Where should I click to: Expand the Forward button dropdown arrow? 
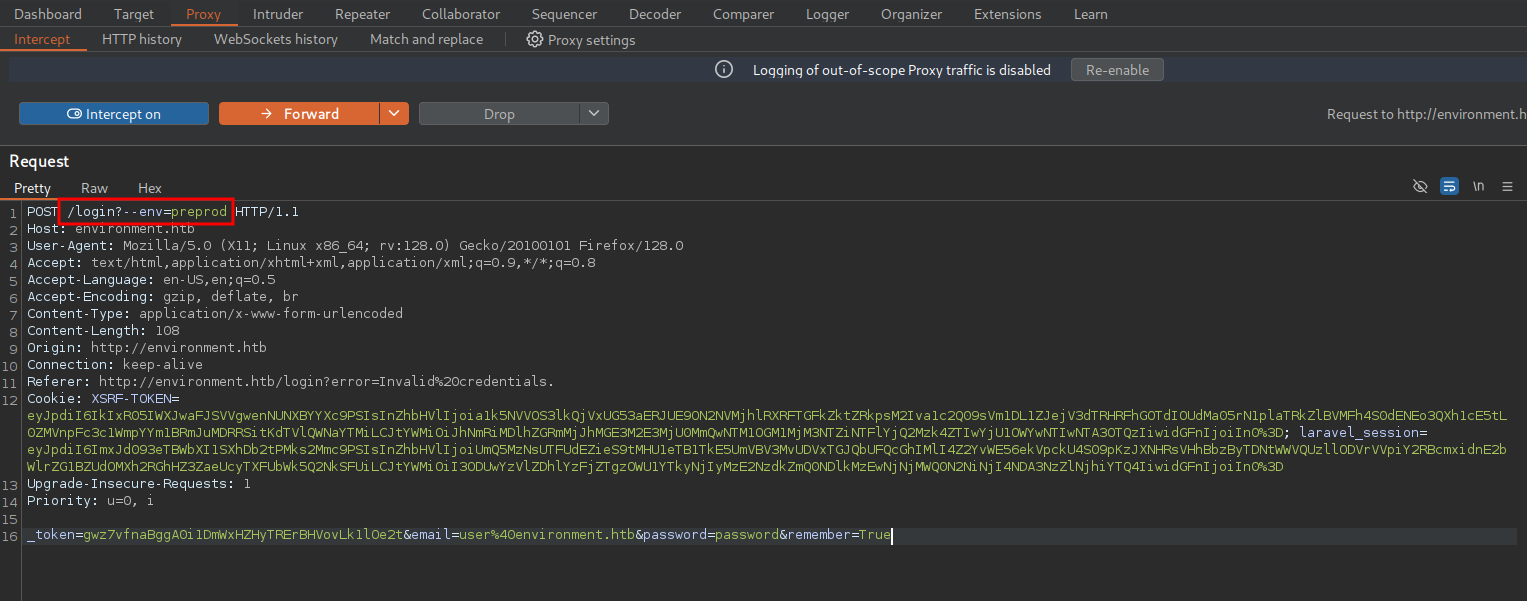pyautogui.click(x=394, y=114)
